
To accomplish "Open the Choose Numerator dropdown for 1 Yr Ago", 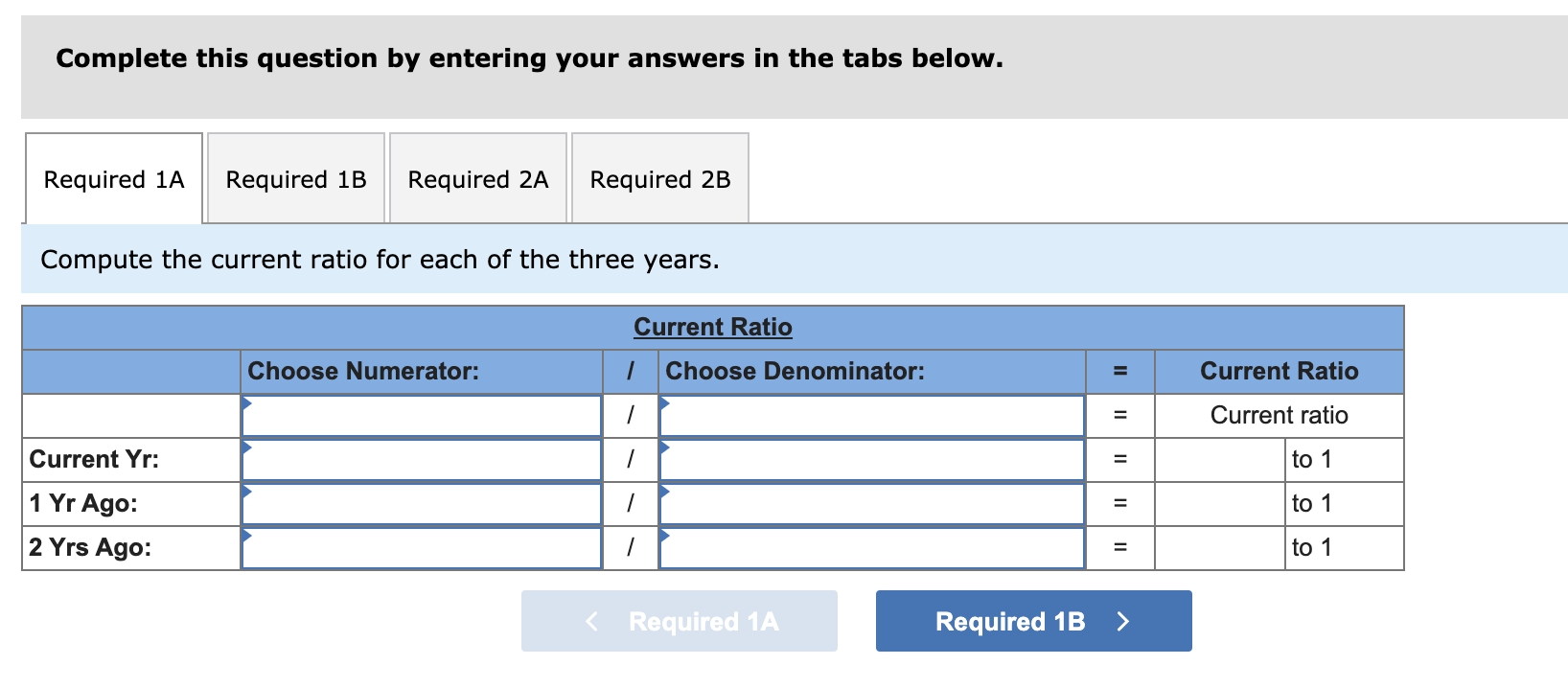I will click(x=422, y=503).
